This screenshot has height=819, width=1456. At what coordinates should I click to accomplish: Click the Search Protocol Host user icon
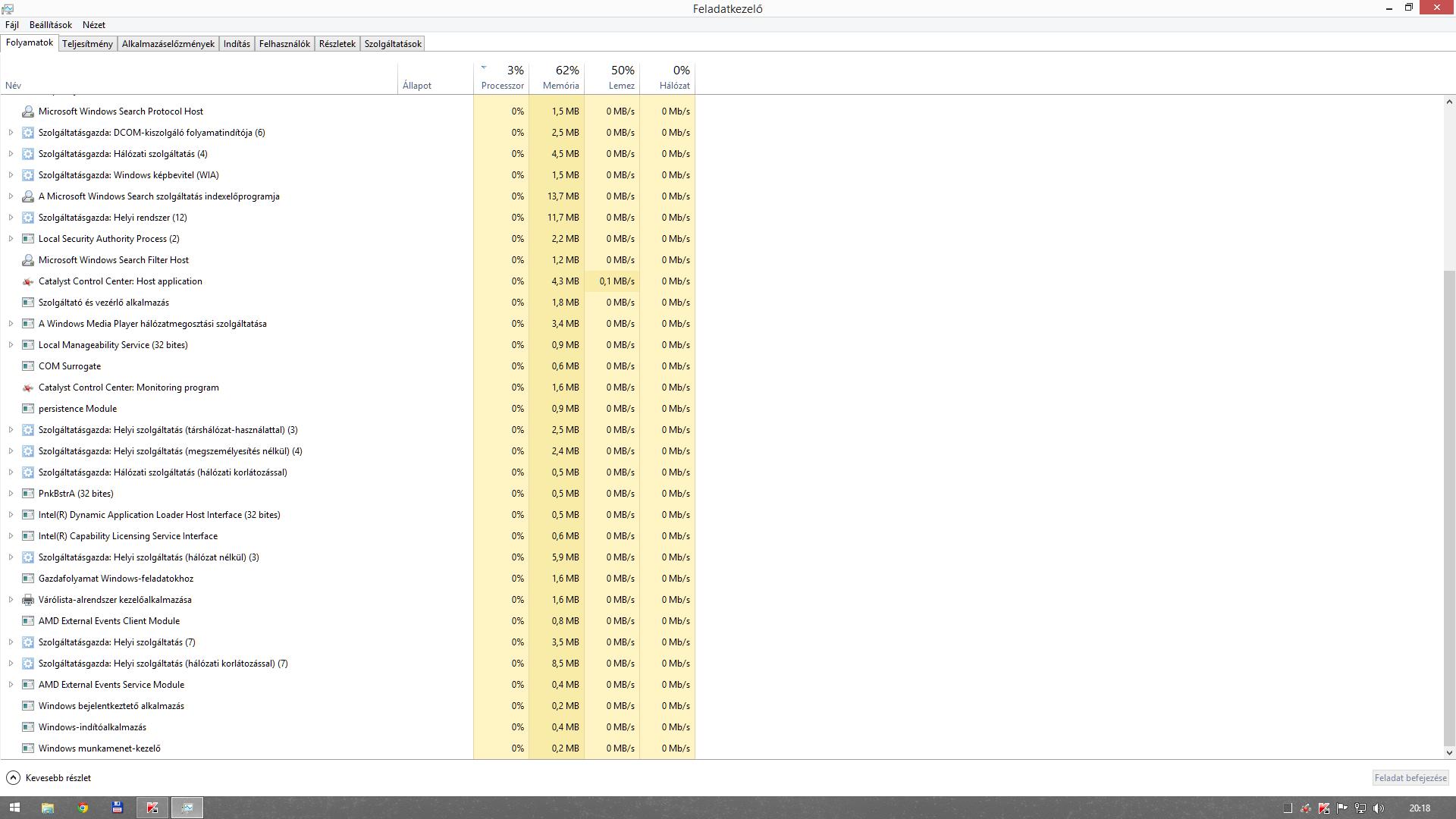tap(28, 111)
